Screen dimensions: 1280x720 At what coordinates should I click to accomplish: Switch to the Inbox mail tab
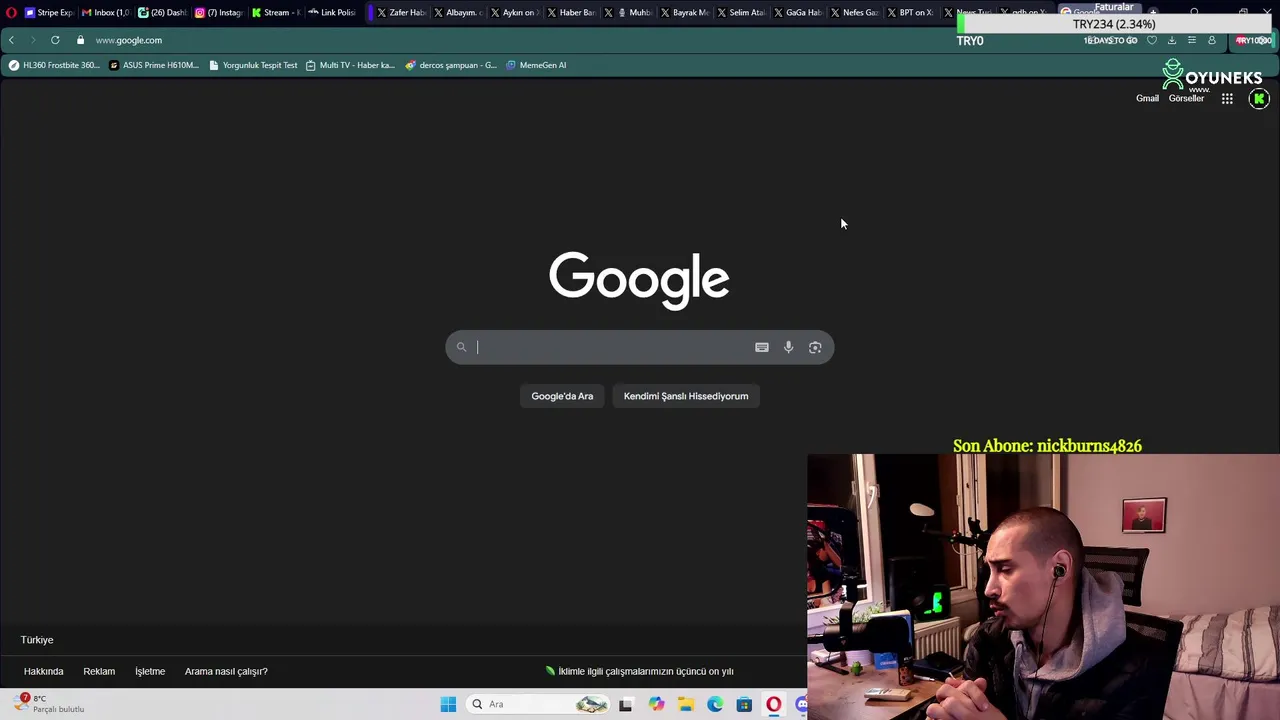pyautogui.click(x=106, y=12)
